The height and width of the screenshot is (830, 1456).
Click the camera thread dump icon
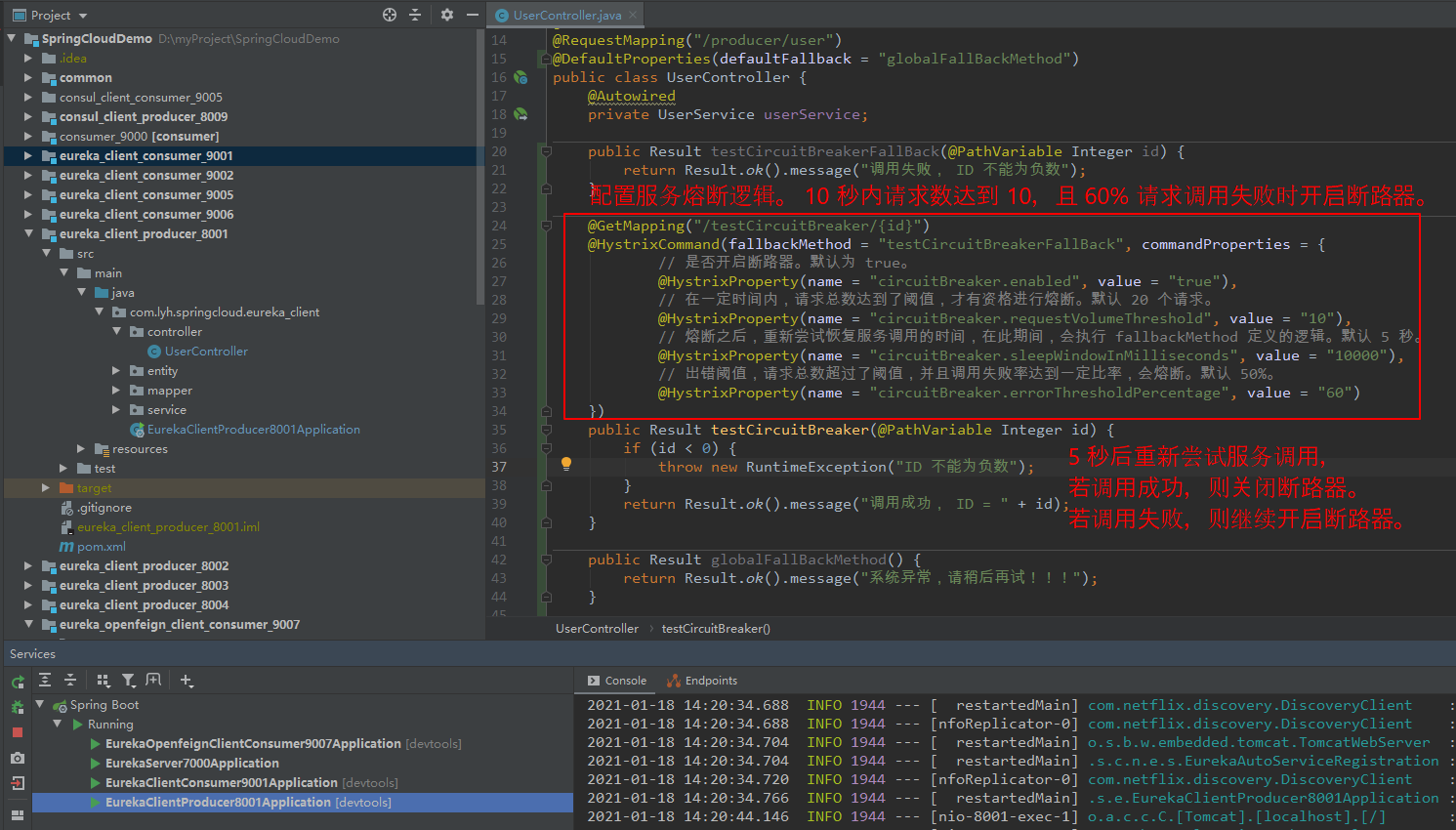tap(18, 758)
